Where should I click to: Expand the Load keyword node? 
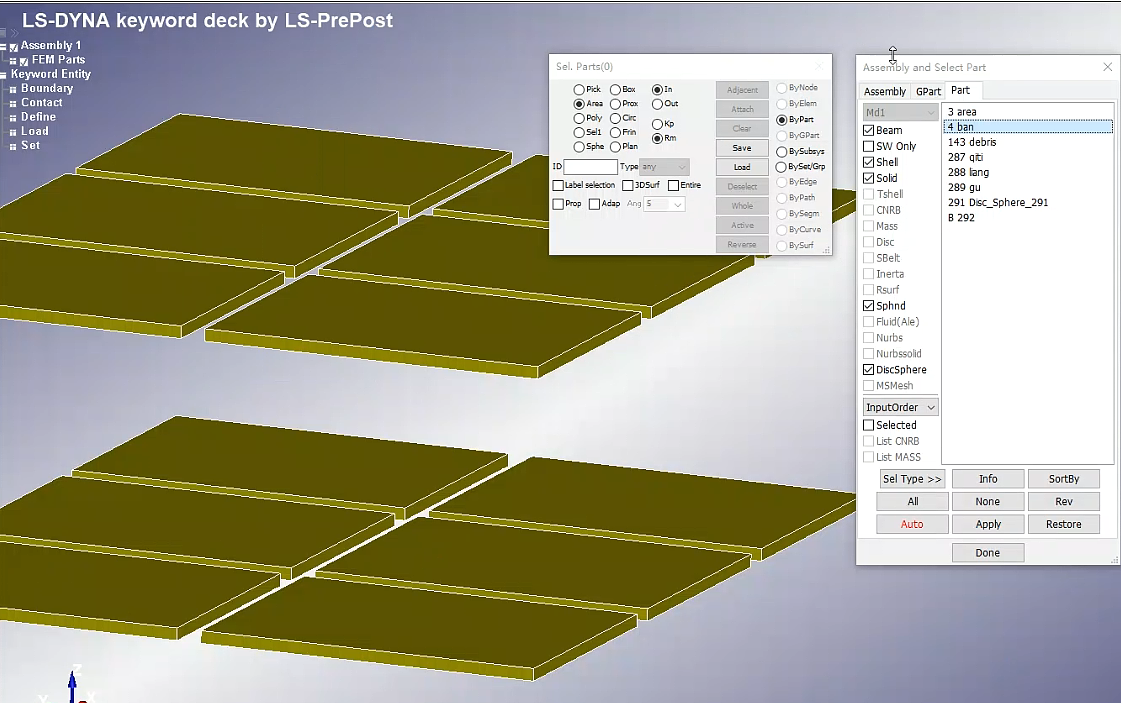tap(13, 132)
